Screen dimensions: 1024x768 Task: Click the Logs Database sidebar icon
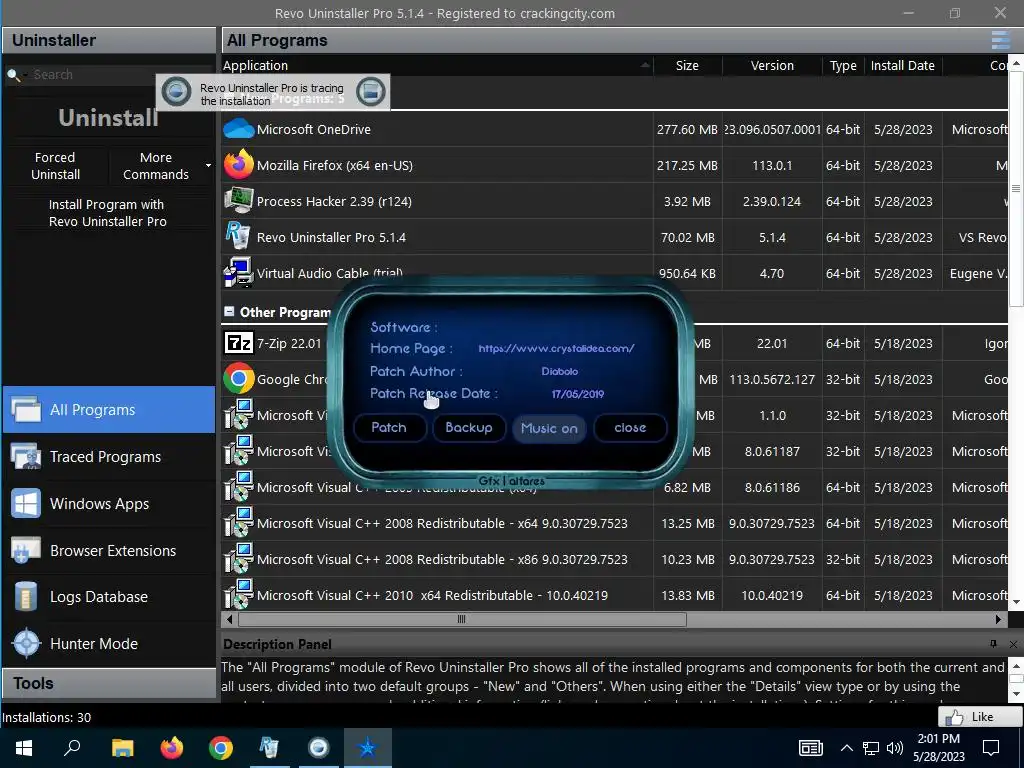[26, 597]
